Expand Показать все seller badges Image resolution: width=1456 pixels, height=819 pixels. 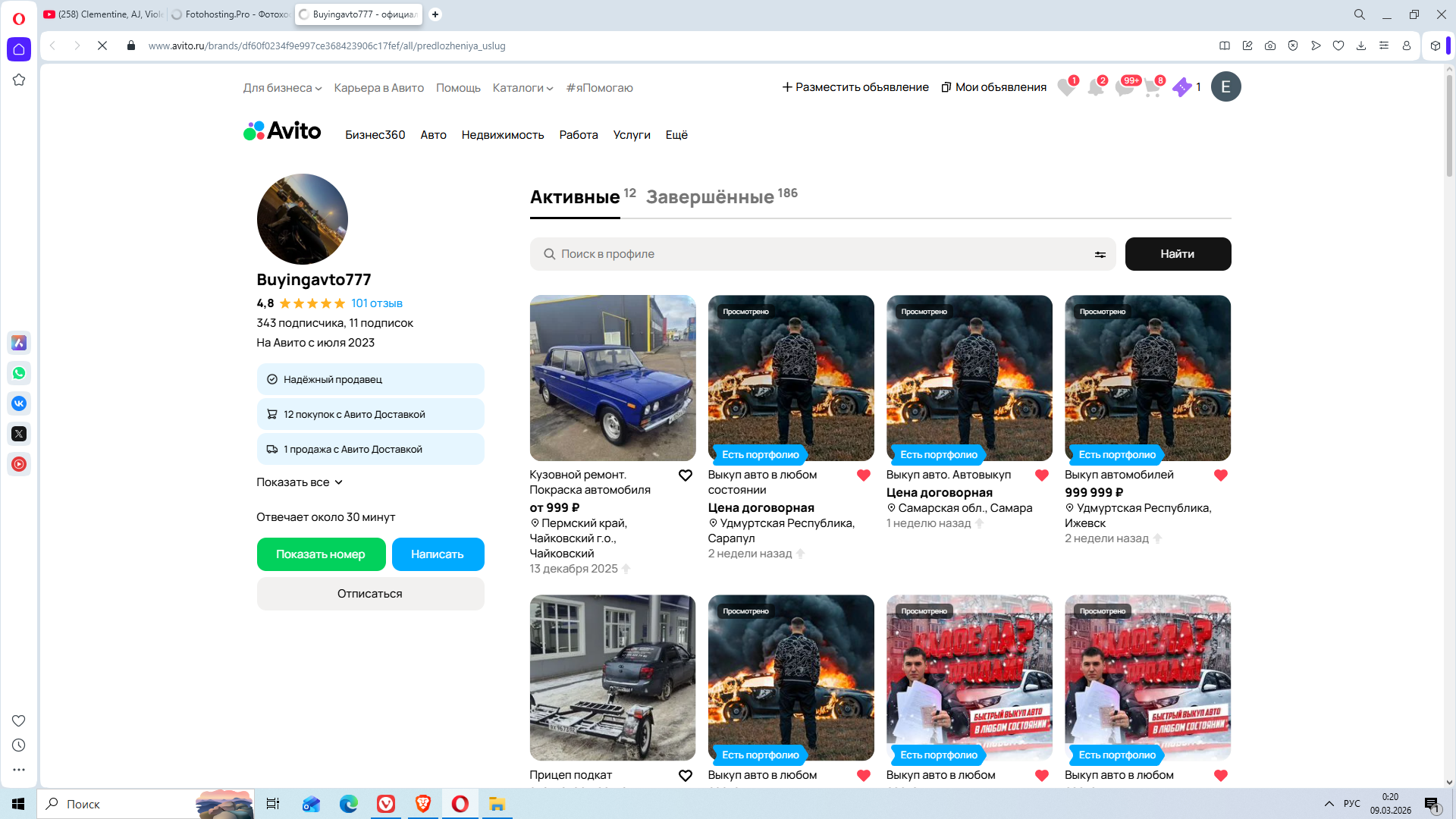(300, 482)
